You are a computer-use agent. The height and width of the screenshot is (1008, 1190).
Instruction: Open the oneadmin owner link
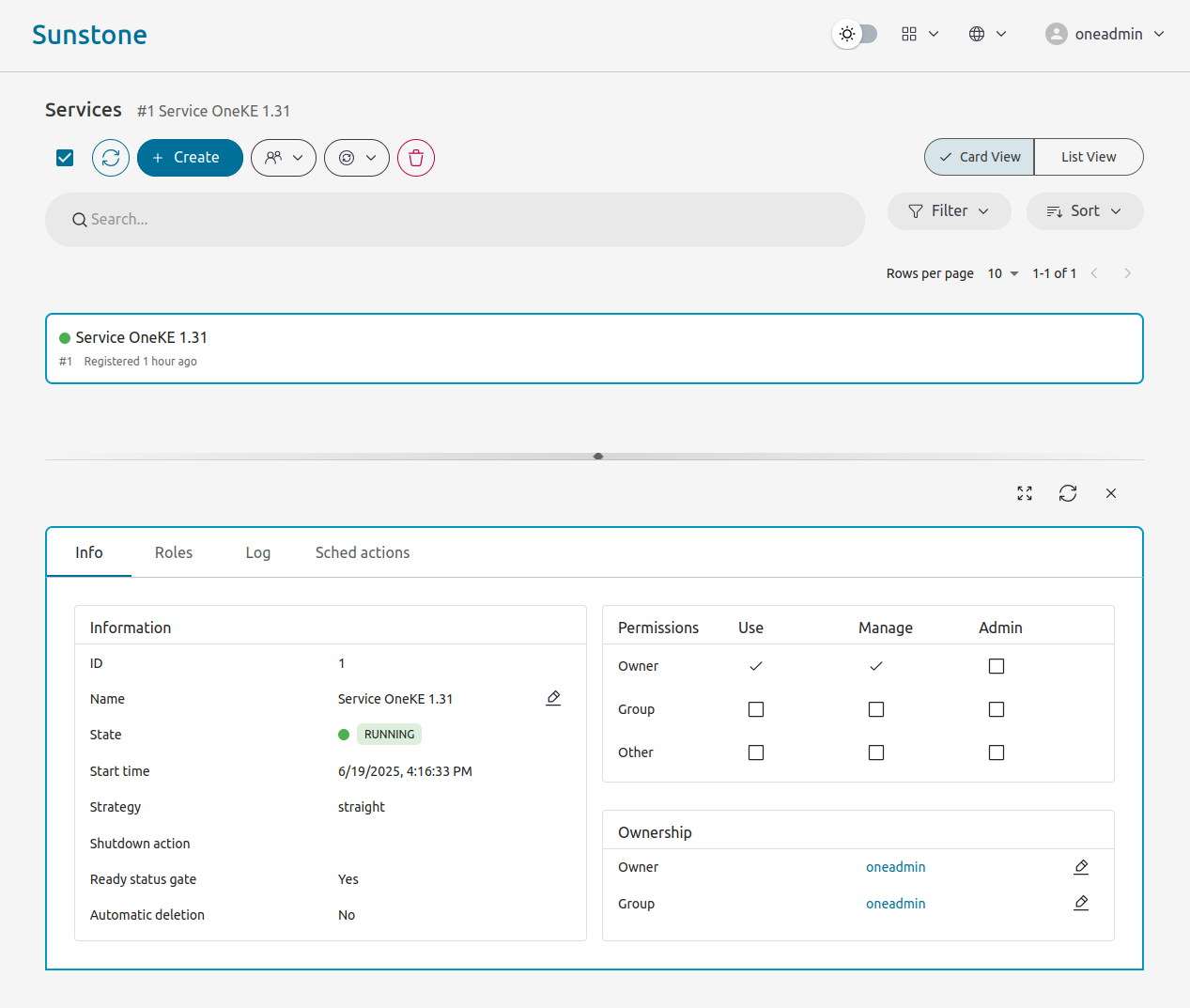896,867
